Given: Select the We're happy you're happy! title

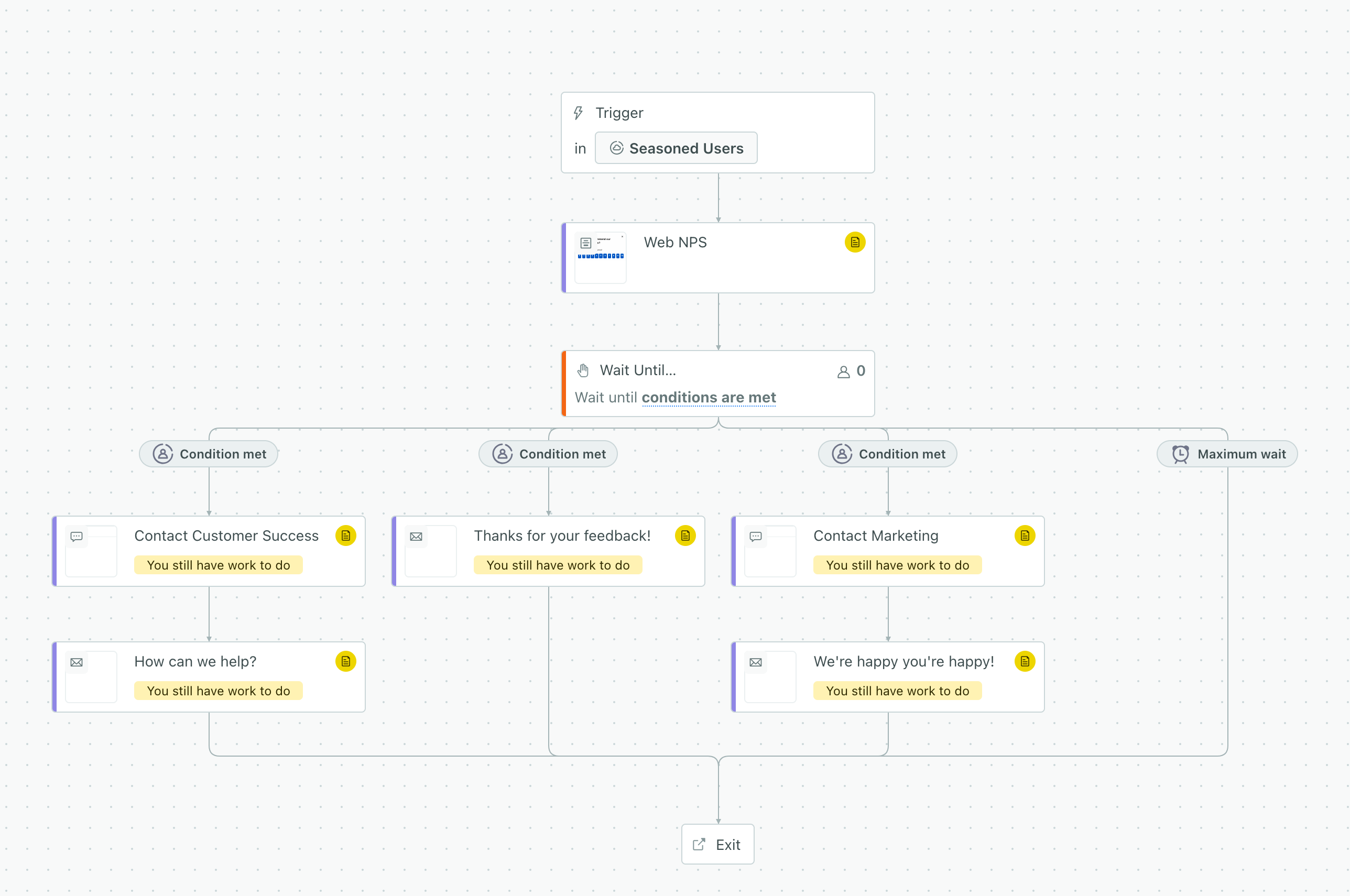Looking at the screenshot, I should [x=903, y=661].
